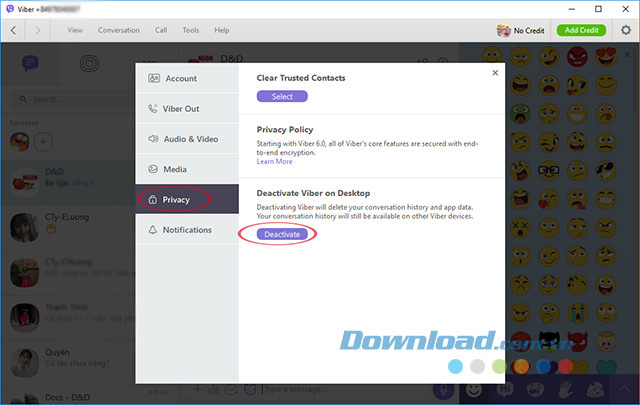Choose the light green heart color
This screenshot has height=405, width=640.
tap(499, 367)
